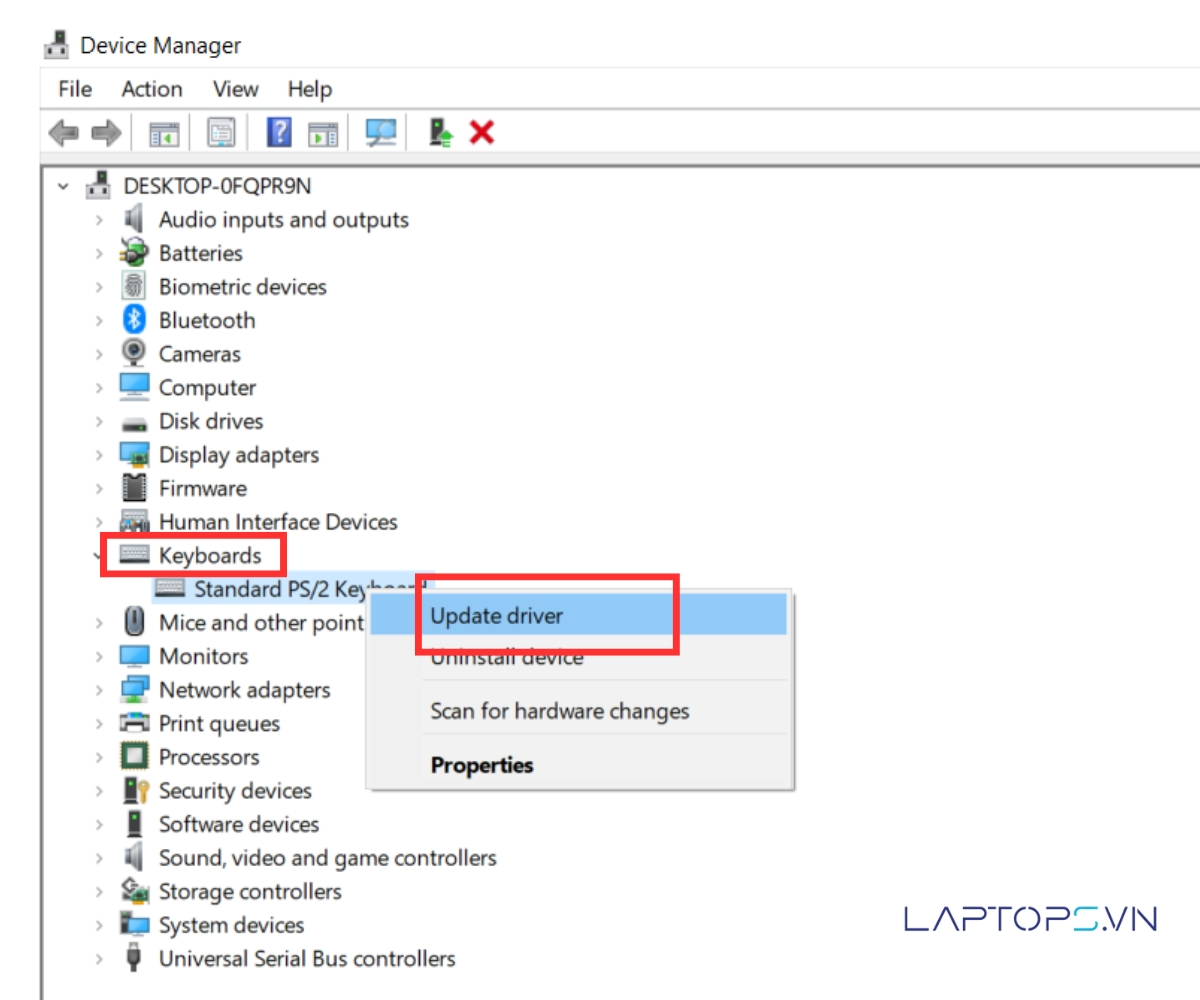Open Properties from the context menu
The height and width of the screenshot is (1000, 1200).
(x=481, y=765)
